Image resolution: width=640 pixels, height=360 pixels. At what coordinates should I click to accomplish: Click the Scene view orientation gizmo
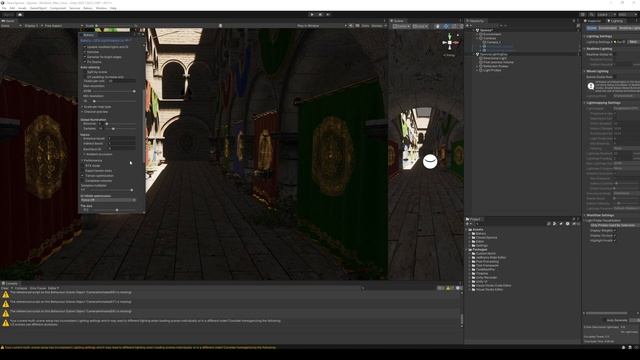pos(449,42)
